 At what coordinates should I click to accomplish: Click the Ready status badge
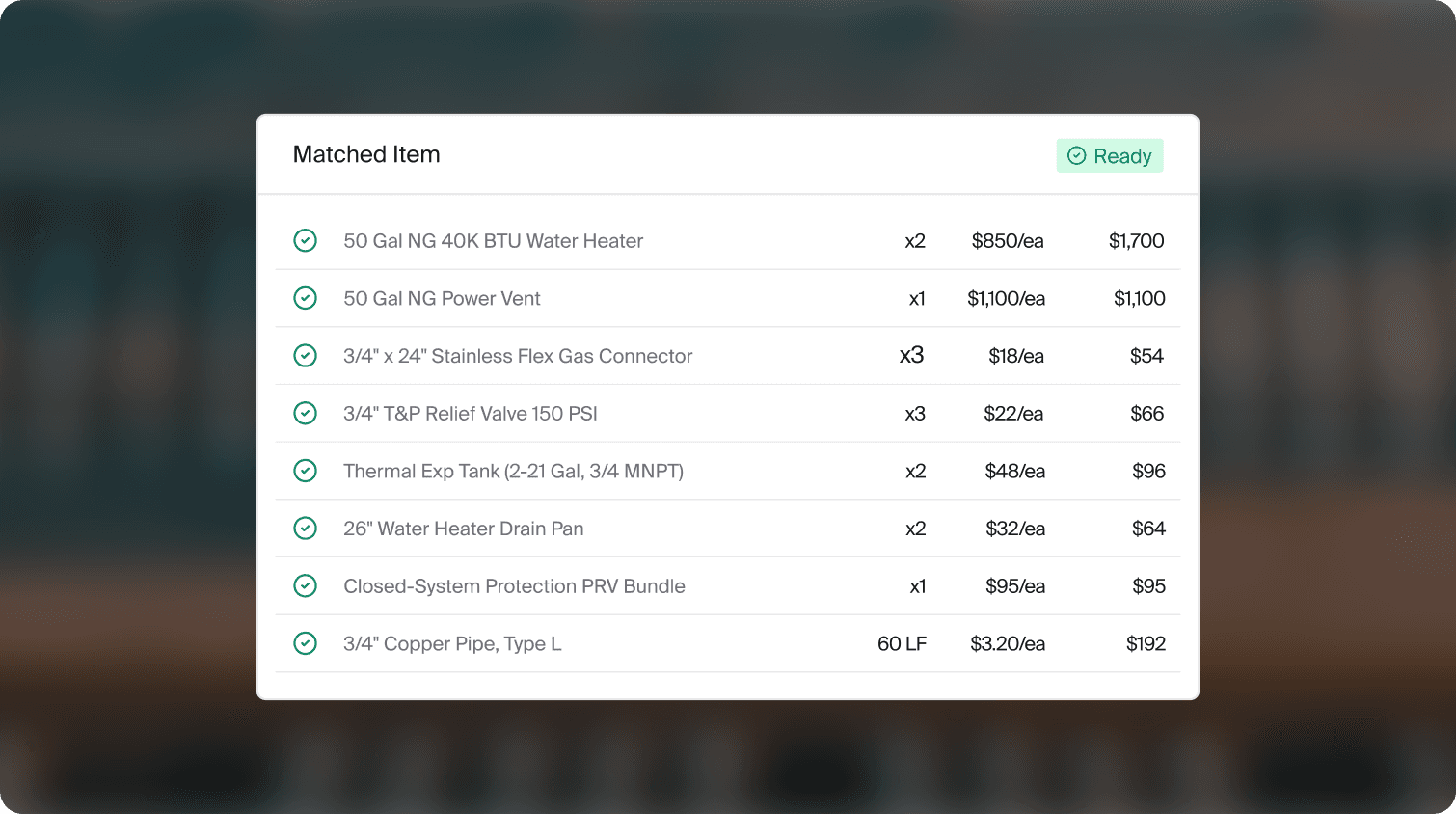point(1110,156)
